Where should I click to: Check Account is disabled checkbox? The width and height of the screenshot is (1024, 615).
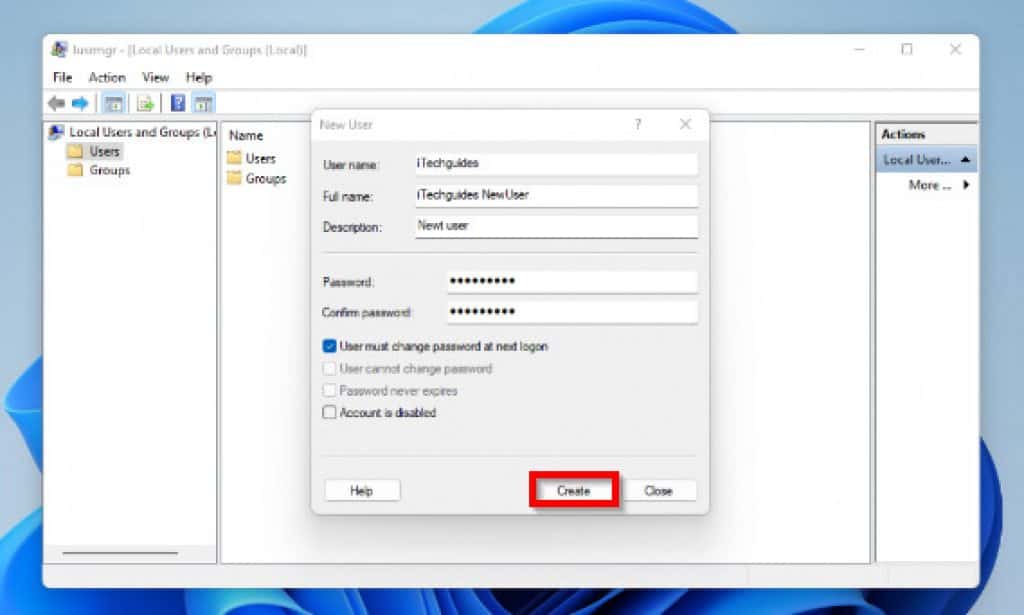(x=330, y=413)
